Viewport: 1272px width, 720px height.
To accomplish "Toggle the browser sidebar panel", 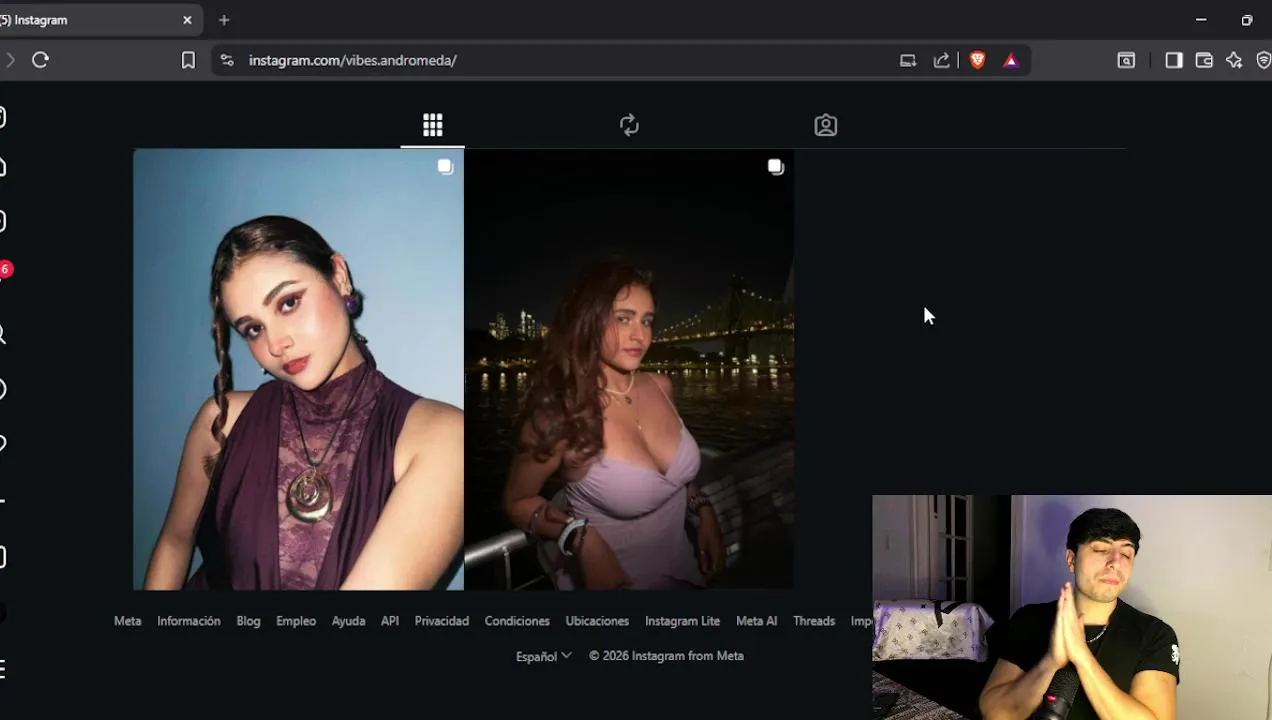I will coord(1174,60).
